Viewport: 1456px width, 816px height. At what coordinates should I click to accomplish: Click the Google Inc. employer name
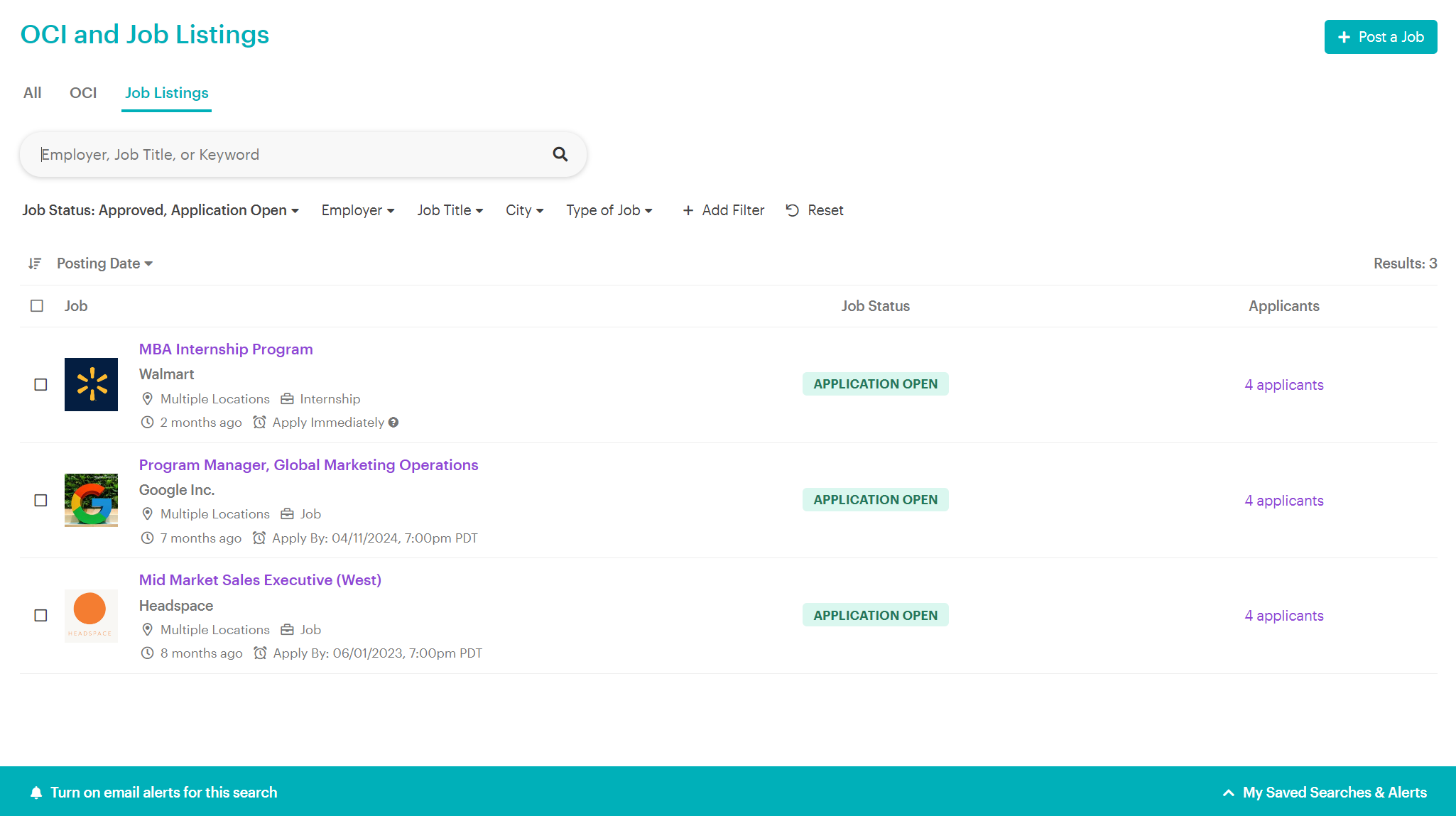177,490
